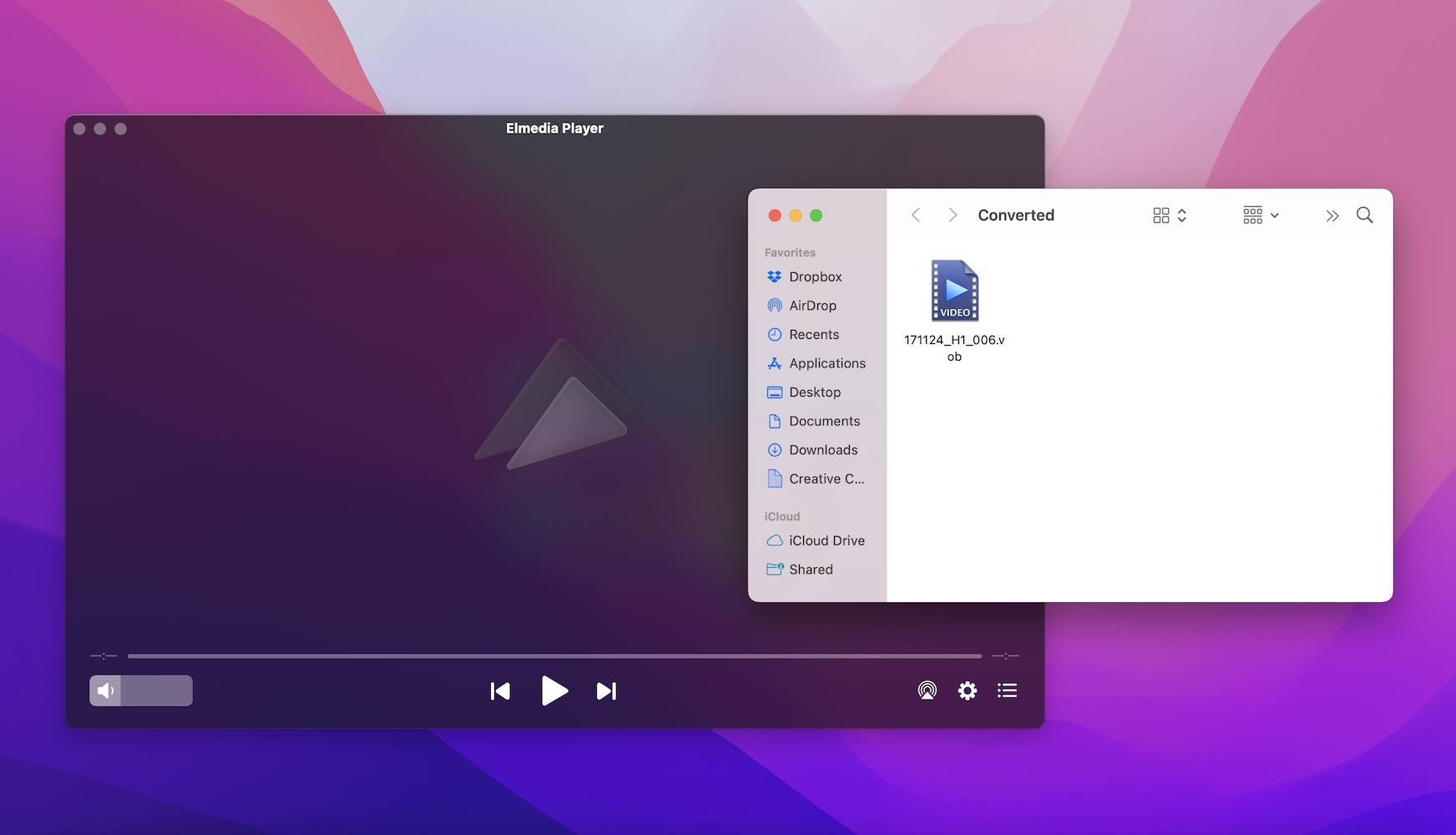Click the Converted folder title
The image size is (1456, 835).
[x=1016, y=215]
